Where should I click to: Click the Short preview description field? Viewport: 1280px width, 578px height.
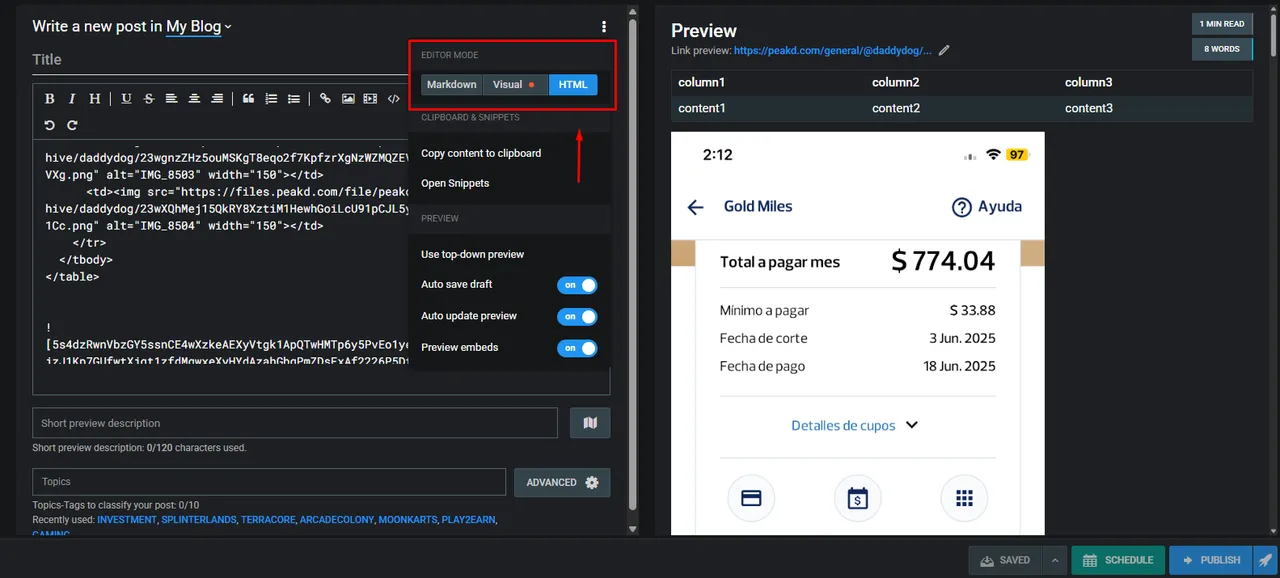[295, 423]
